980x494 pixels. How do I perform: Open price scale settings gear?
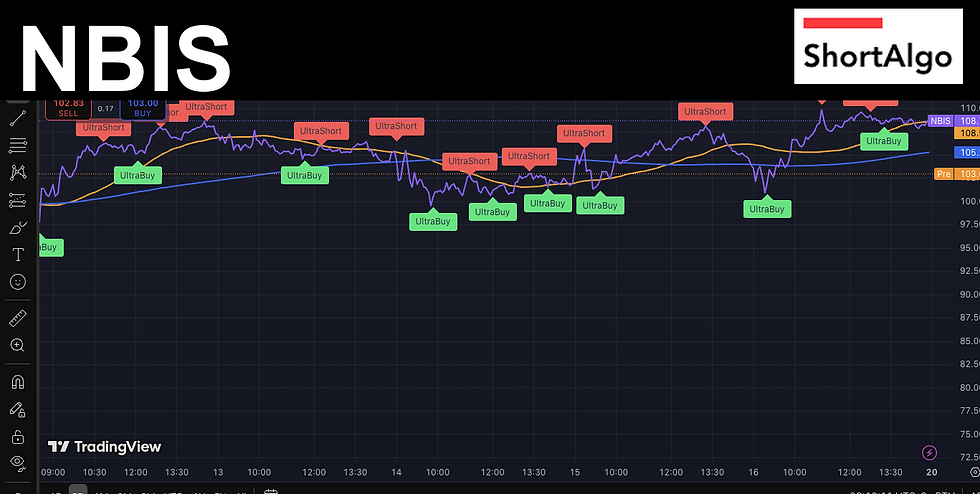[974, 471]
